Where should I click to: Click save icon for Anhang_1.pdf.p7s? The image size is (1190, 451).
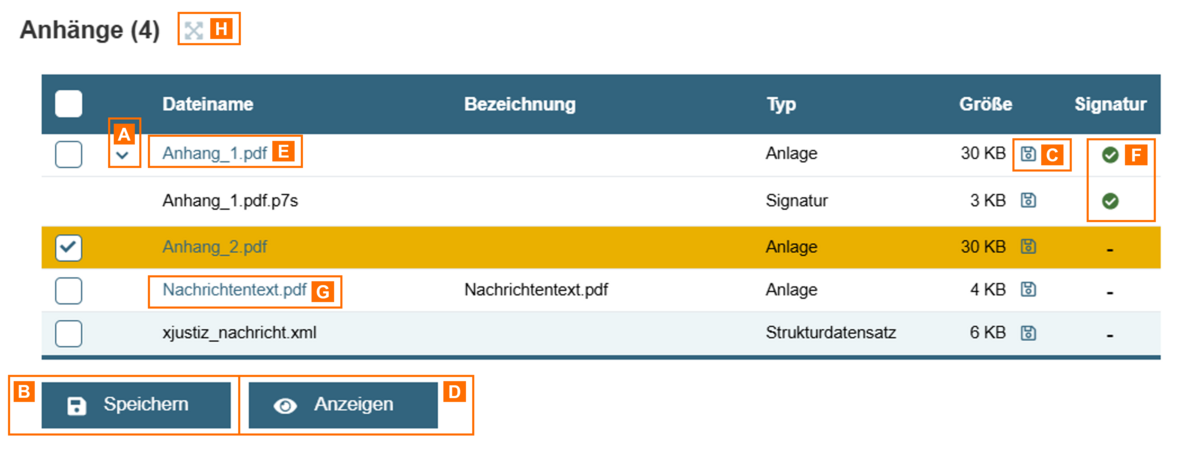(x=1028, y=200)
